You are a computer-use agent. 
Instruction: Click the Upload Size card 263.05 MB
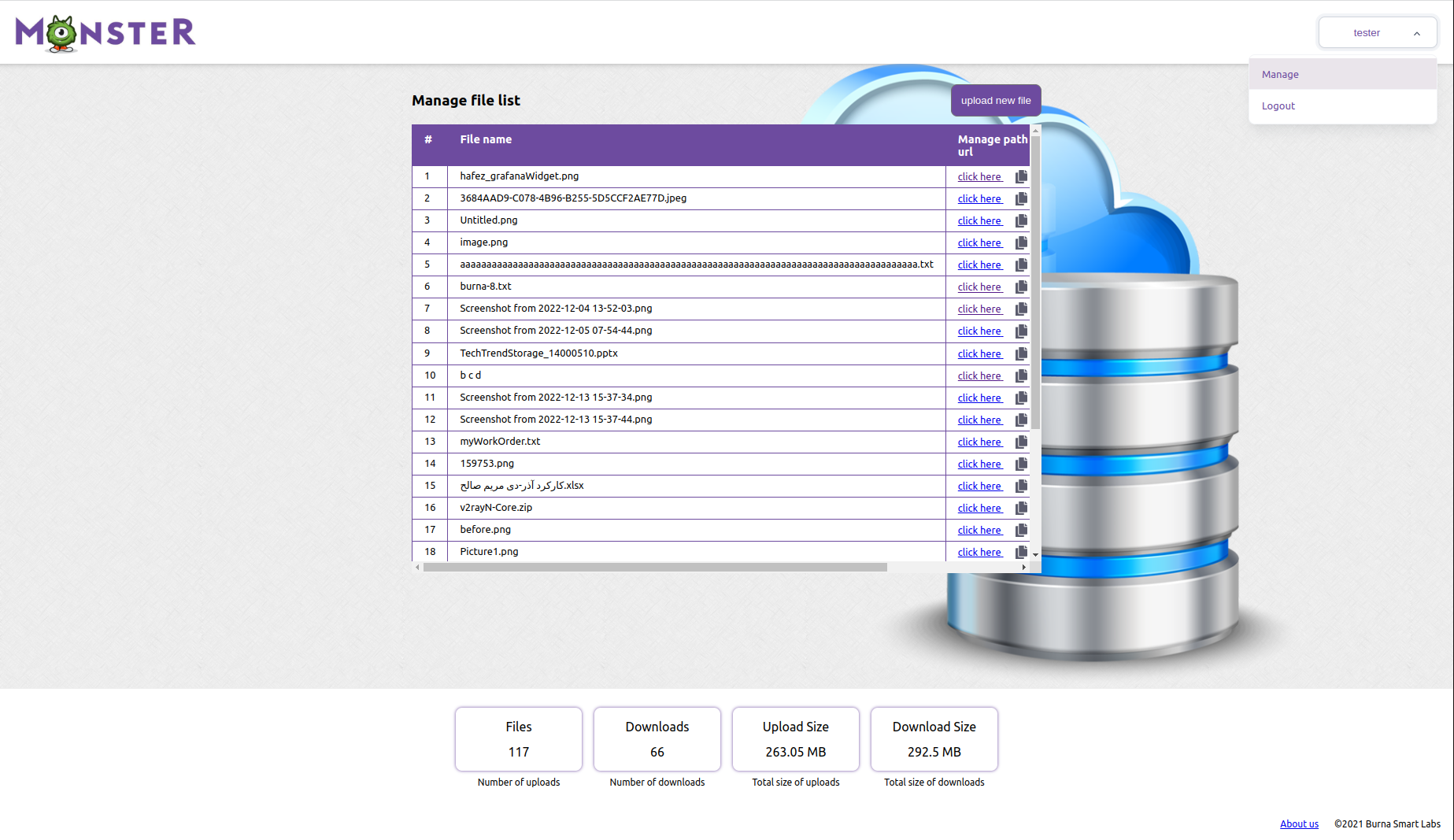click(x=796, y=739)
